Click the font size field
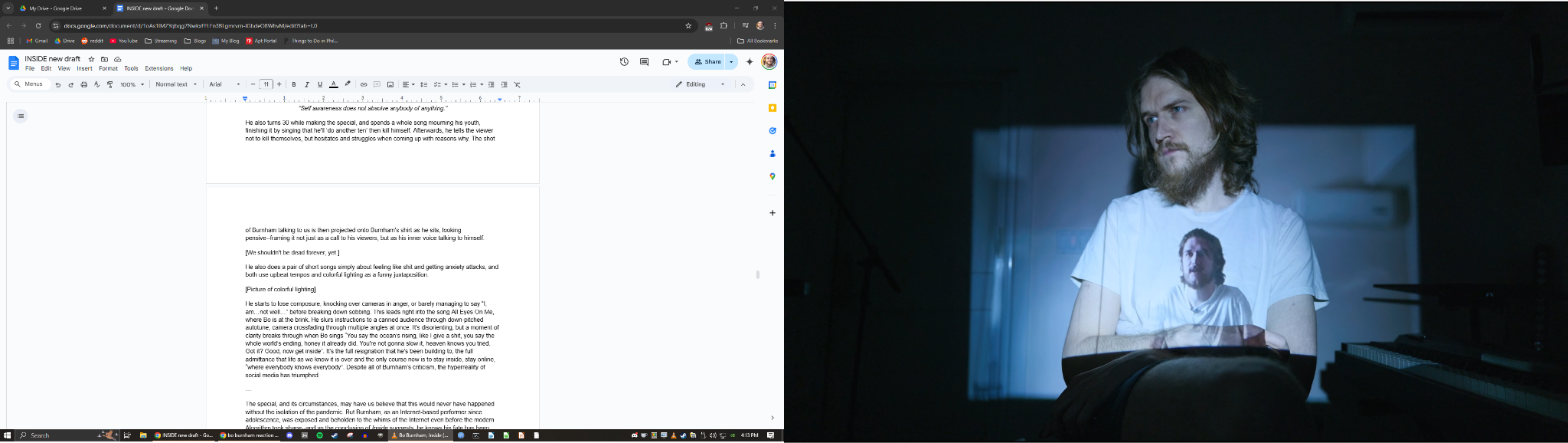 266,84
